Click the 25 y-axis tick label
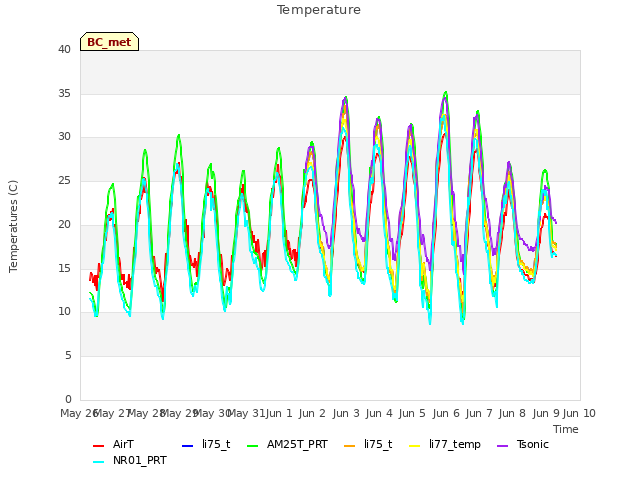Viewport: 640px width, 480px height. coord(64,180)
